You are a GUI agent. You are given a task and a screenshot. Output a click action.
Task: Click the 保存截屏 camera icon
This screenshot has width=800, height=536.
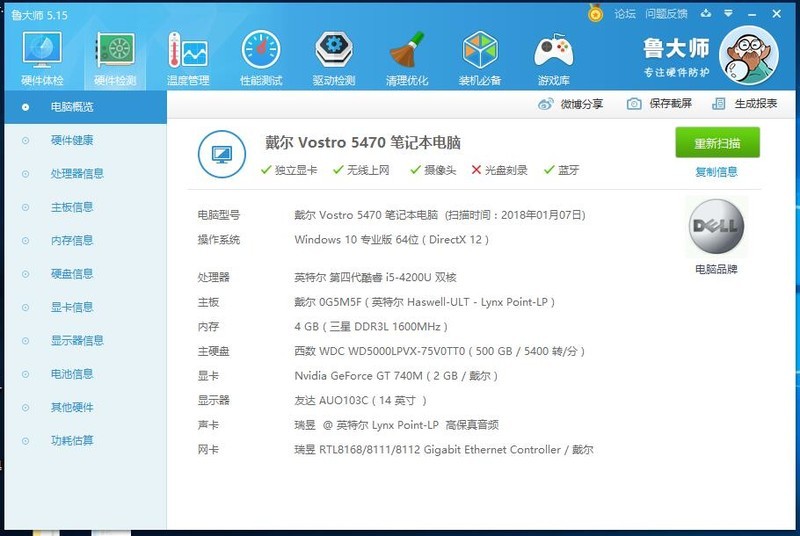634,104
